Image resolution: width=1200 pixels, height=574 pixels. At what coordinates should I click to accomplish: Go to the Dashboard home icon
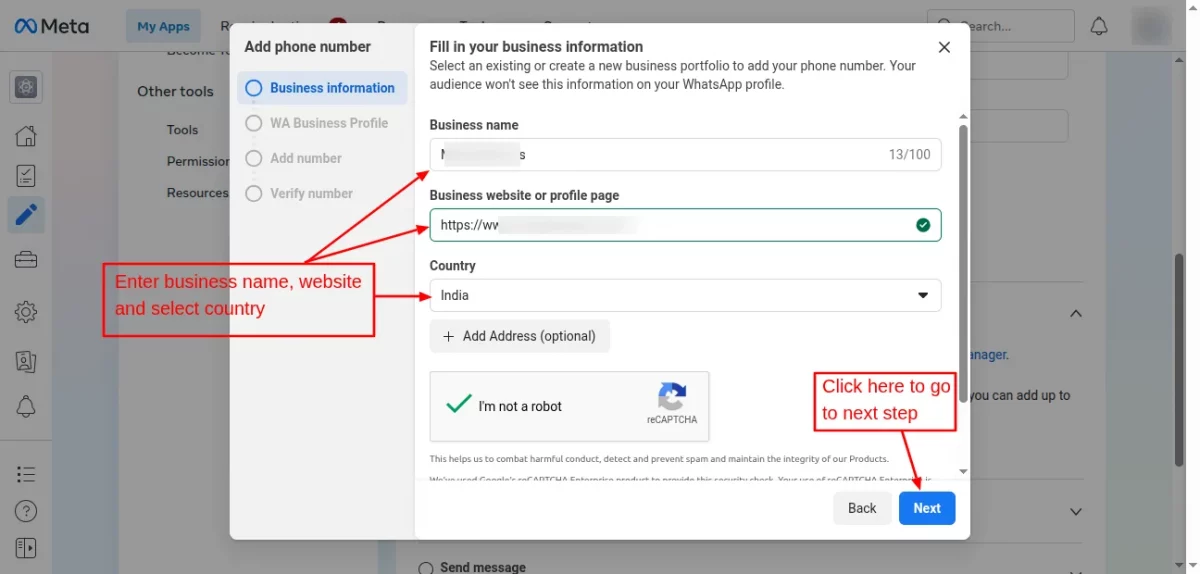26,136
